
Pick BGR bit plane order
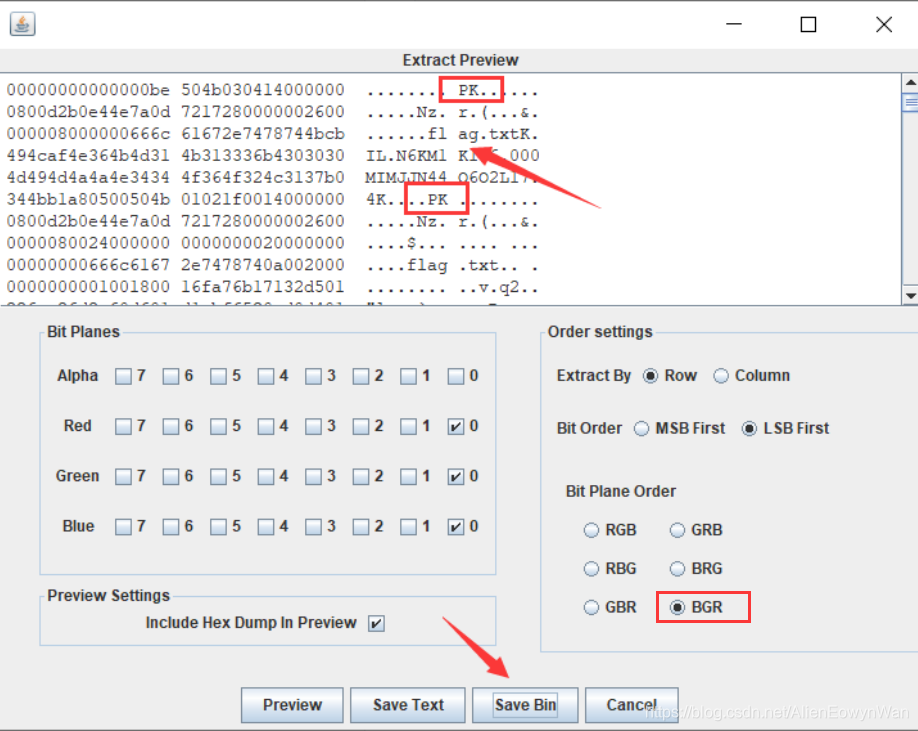(x=677, y=608)
